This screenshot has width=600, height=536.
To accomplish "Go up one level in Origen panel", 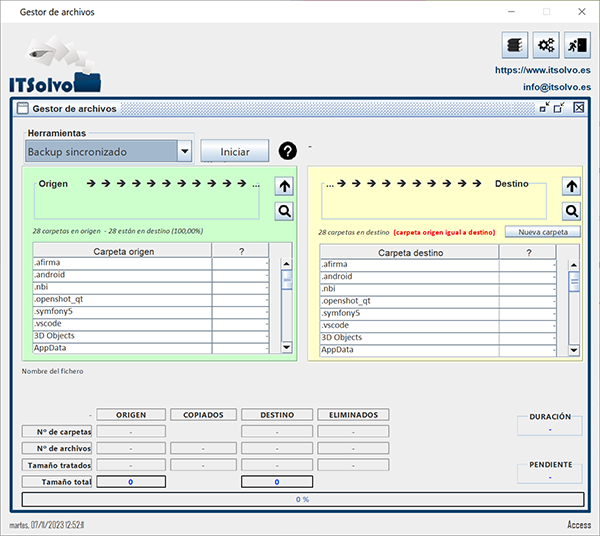I will click(x=284, y=186).
